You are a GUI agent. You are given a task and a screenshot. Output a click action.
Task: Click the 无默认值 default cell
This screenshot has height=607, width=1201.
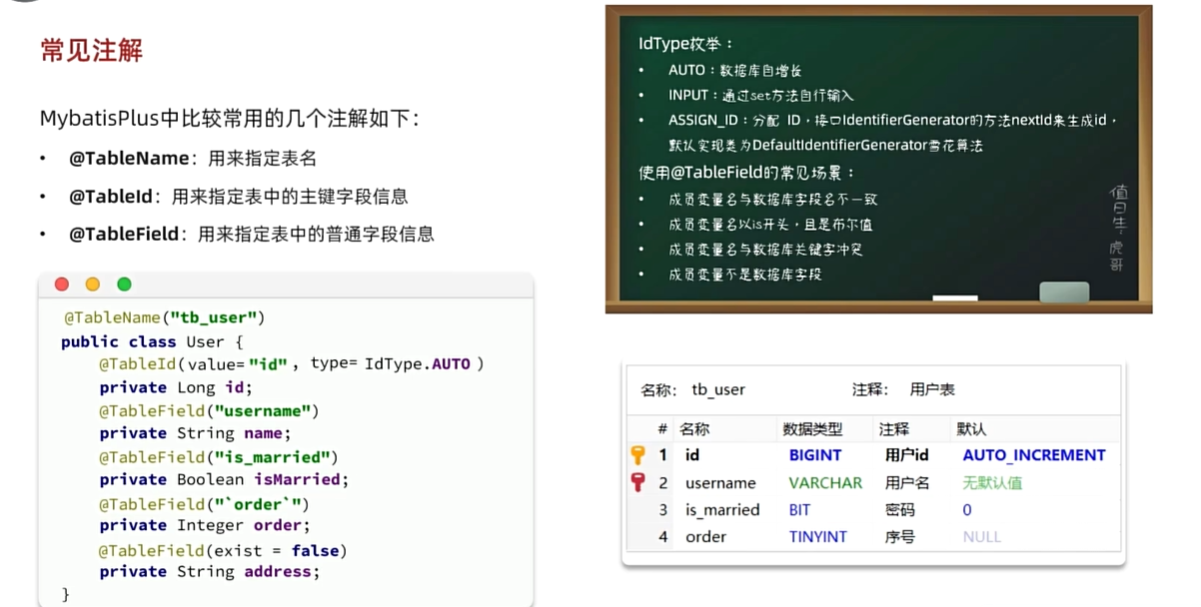(992, 482)
